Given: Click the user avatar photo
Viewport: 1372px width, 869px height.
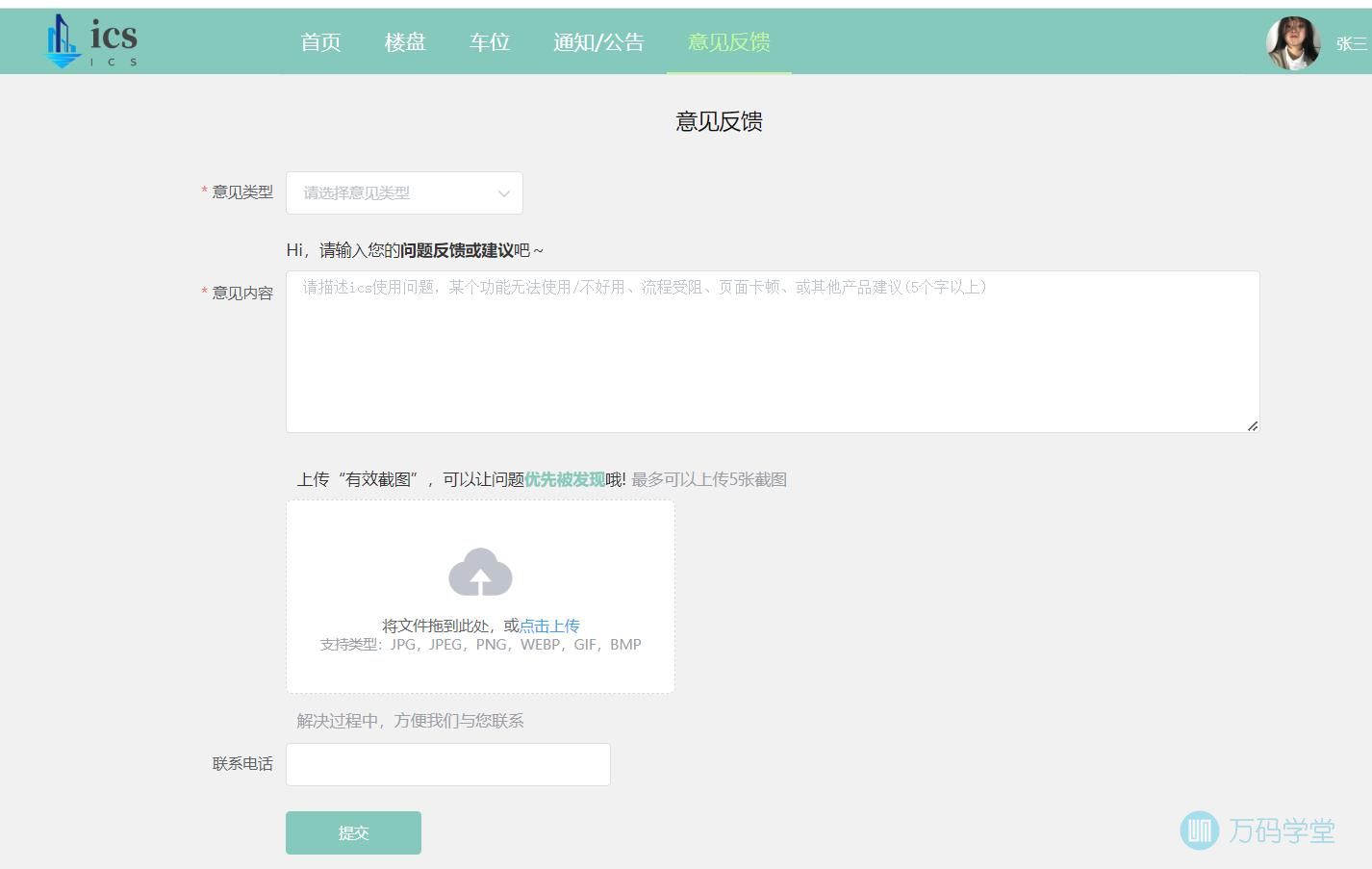Looking at the screenshot, I should pyautogui.click(x=1292, y=42).
